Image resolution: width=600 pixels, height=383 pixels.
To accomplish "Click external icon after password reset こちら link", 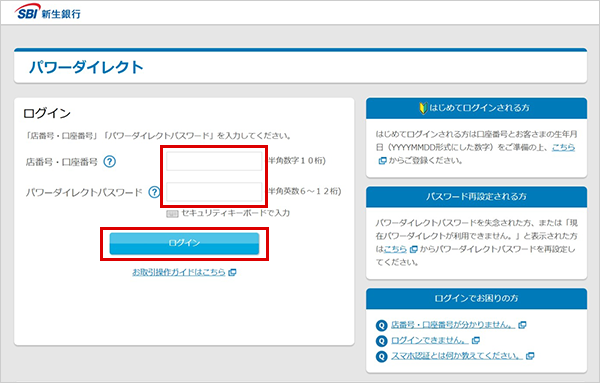I will point(413,249).
